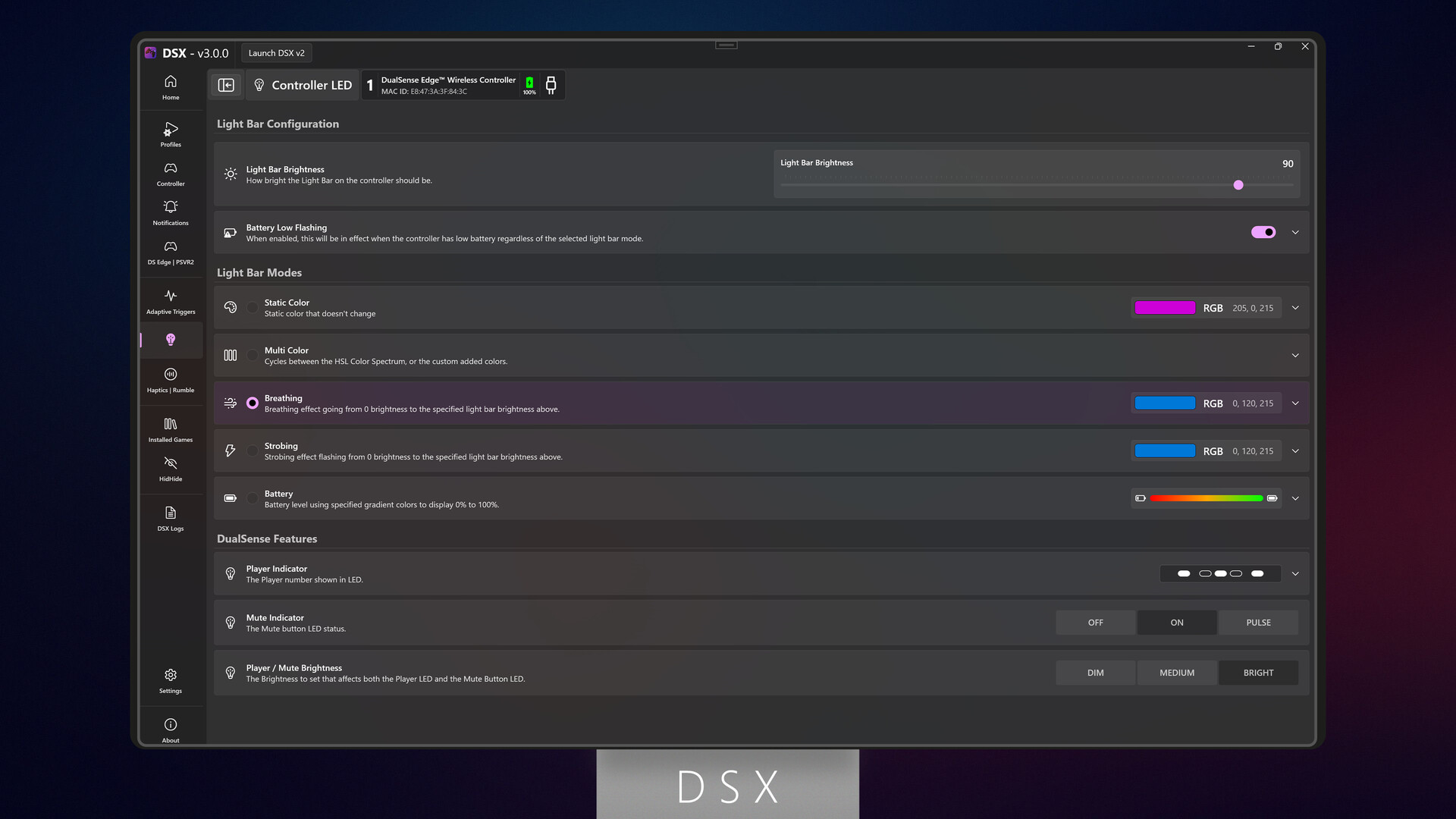View the DSX Logs
This screenshot has width=1456, height=819.
[x=170, y=518]
